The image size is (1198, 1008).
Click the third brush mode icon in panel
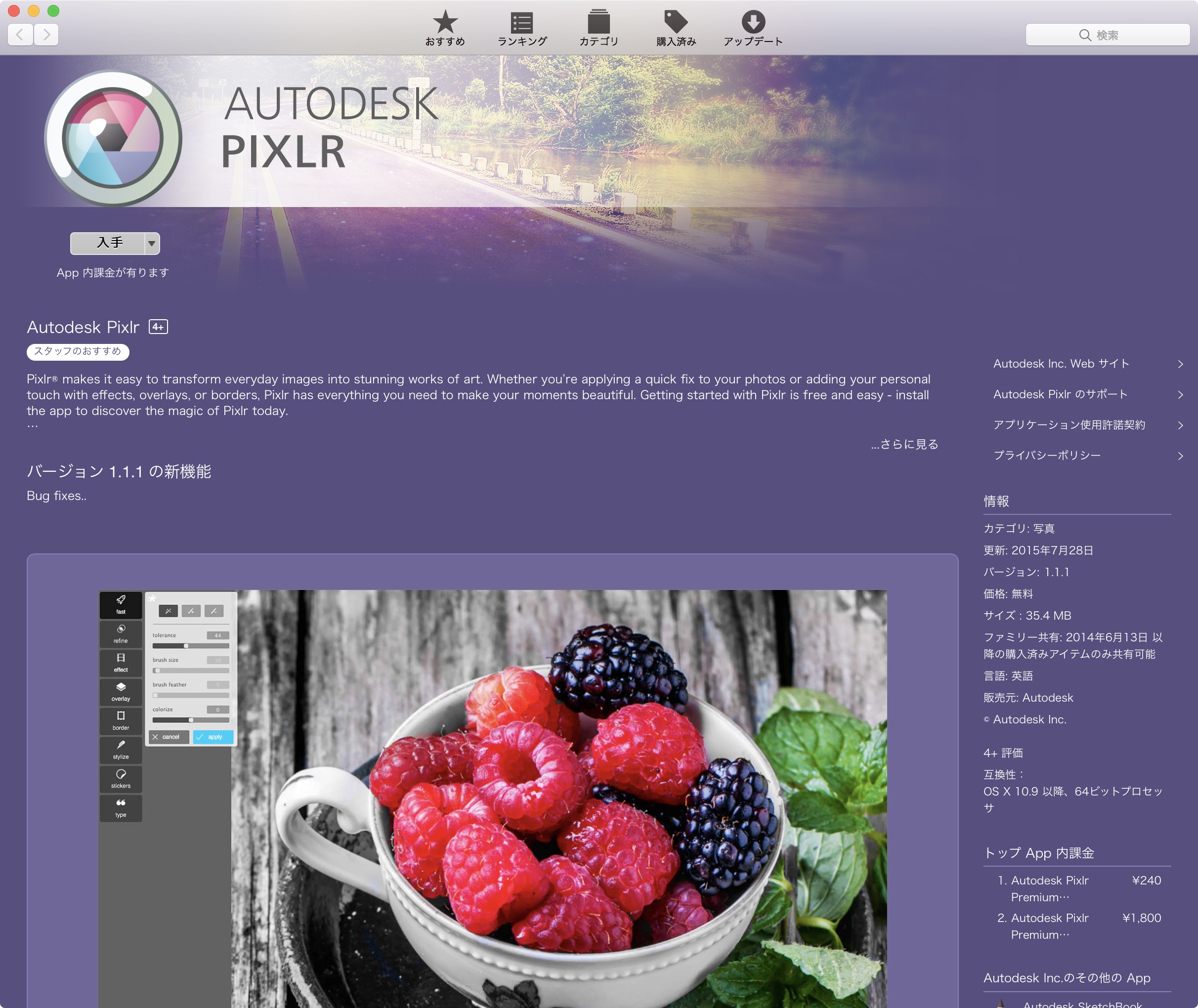(x=214, y=611)
